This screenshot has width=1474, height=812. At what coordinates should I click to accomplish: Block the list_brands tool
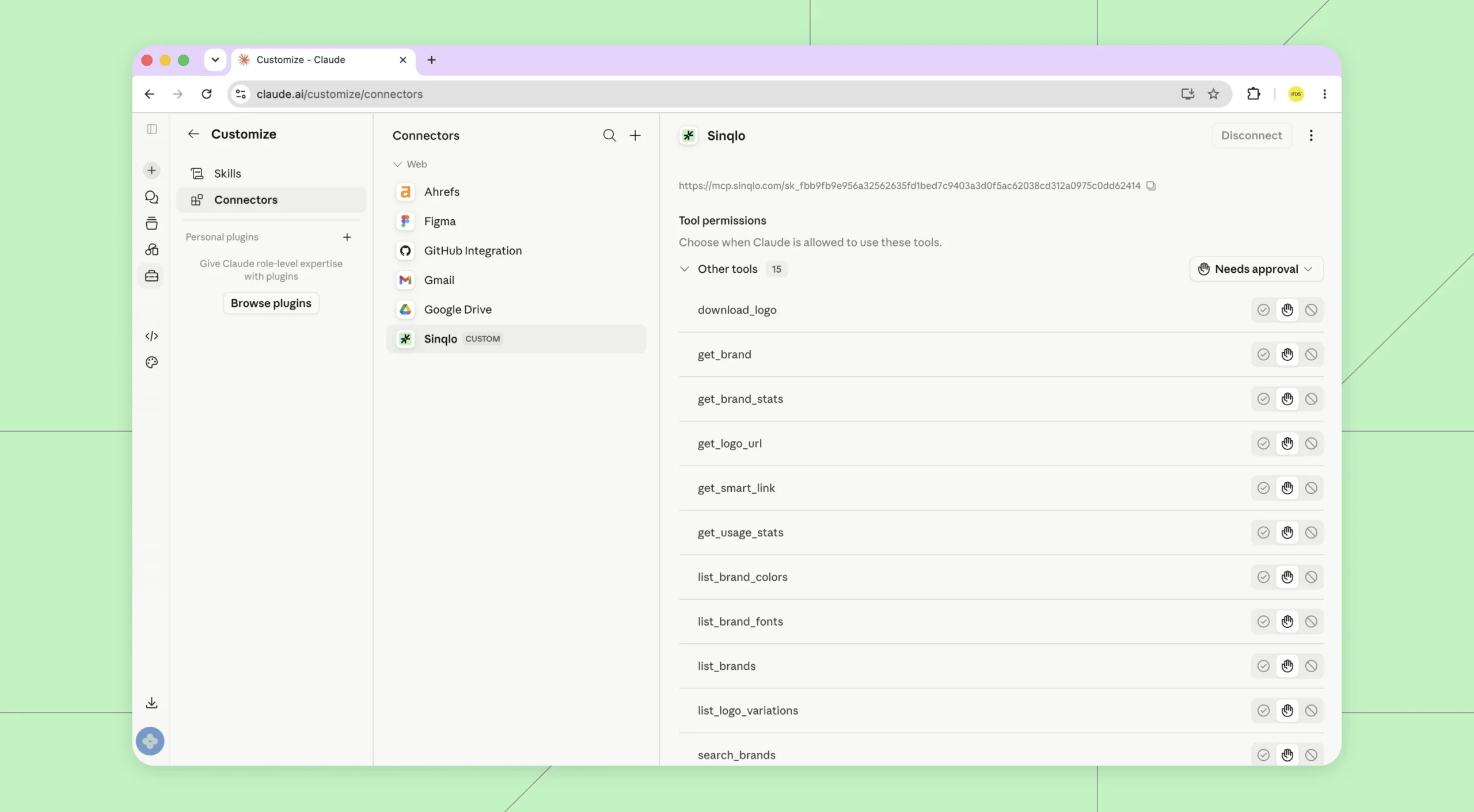coord(1311,666)
